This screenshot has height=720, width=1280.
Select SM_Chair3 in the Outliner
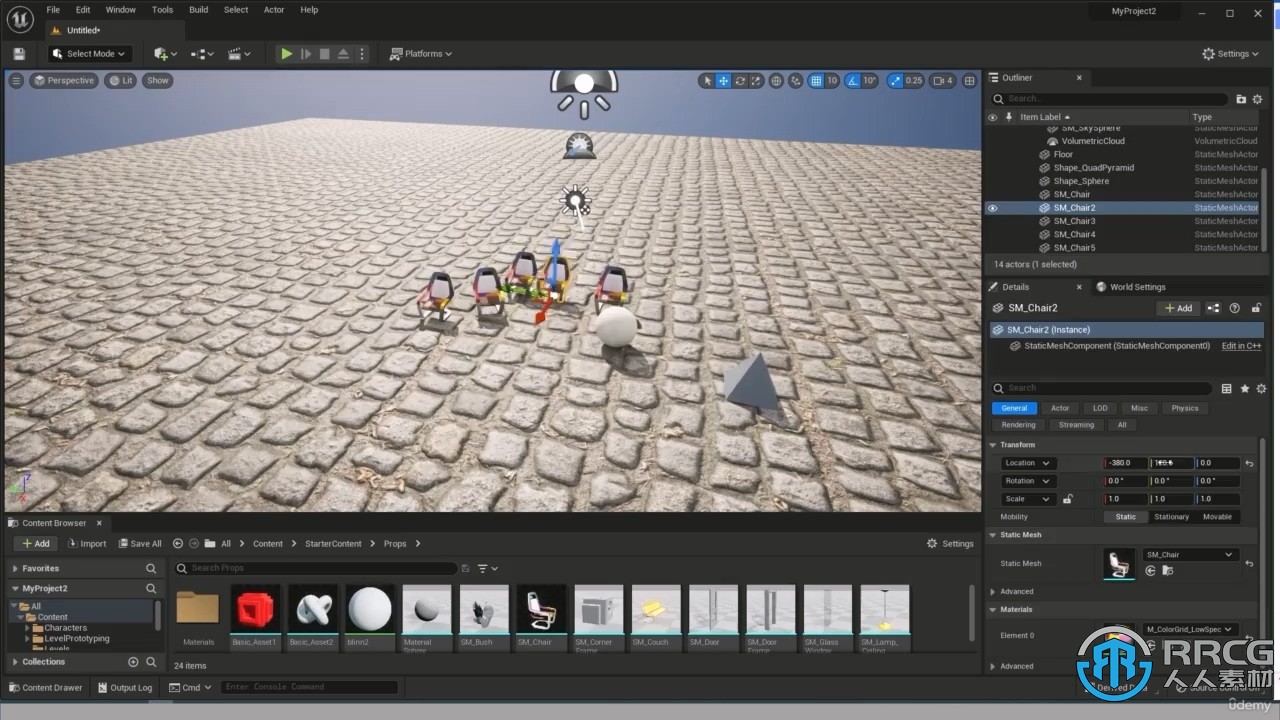click(1074, 221)
